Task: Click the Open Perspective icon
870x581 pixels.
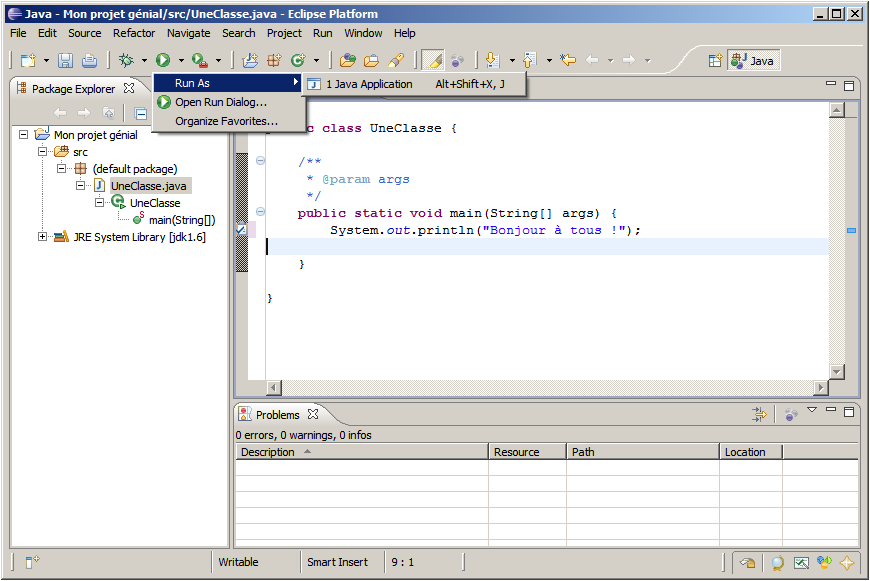Action: pos(715,61)
